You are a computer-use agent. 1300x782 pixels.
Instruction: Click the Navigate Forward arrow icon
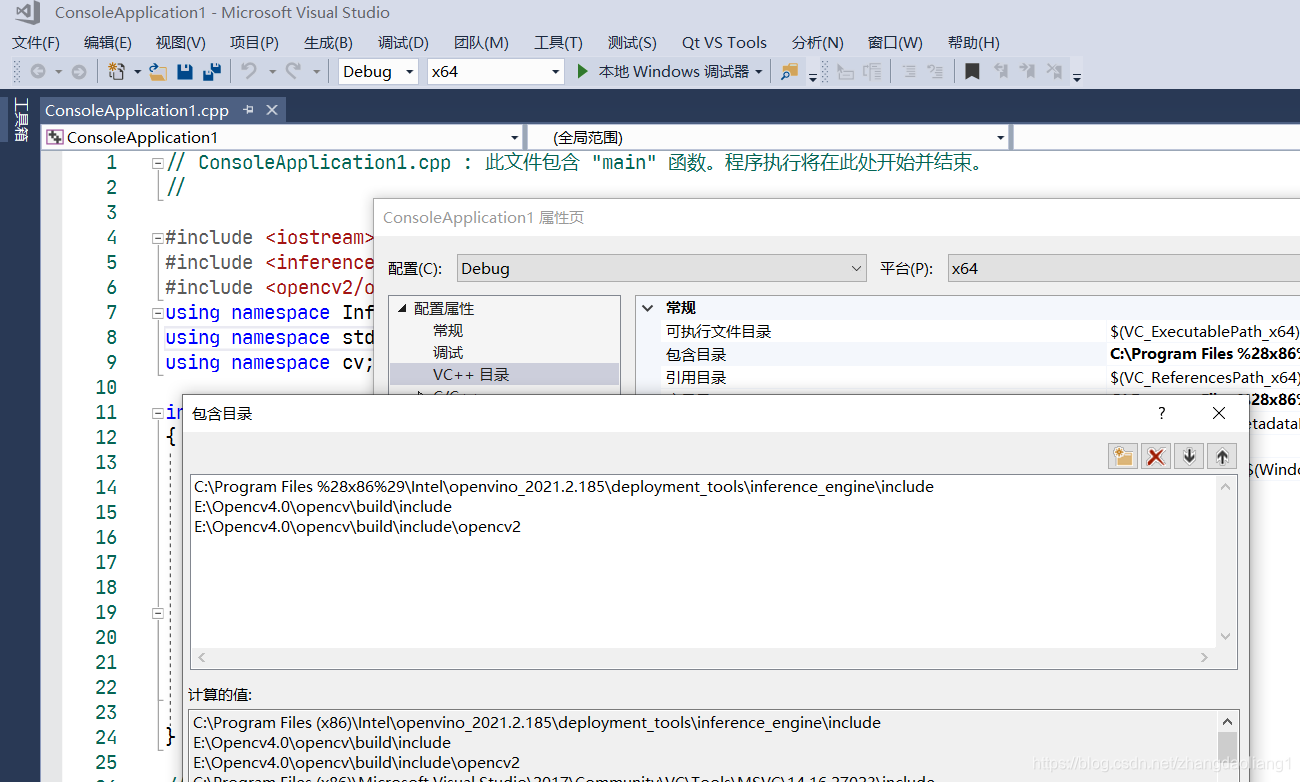click(x=78, y=72)
